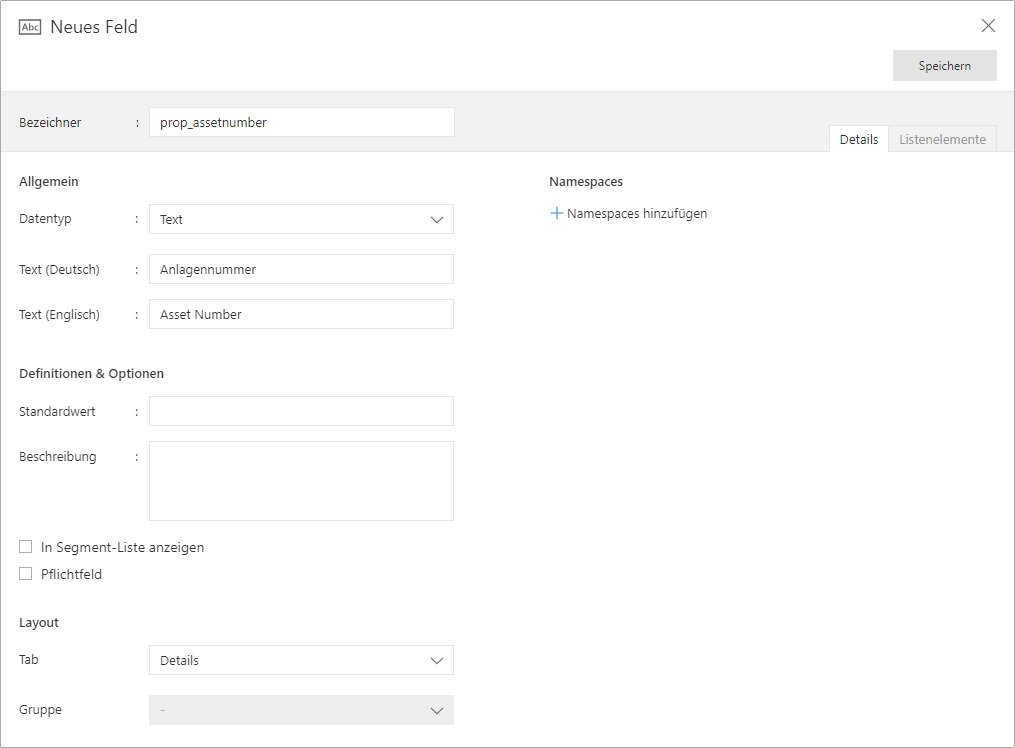Open the Tab dropdown showing Details
1015x748 pixels.
point(300,660)
